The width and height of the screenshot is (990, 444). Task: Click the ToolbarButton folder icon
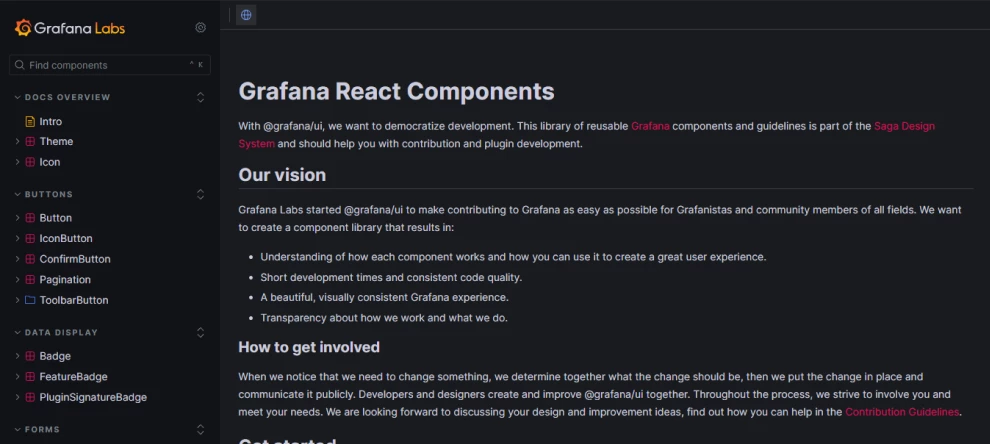tap(30, 300)
